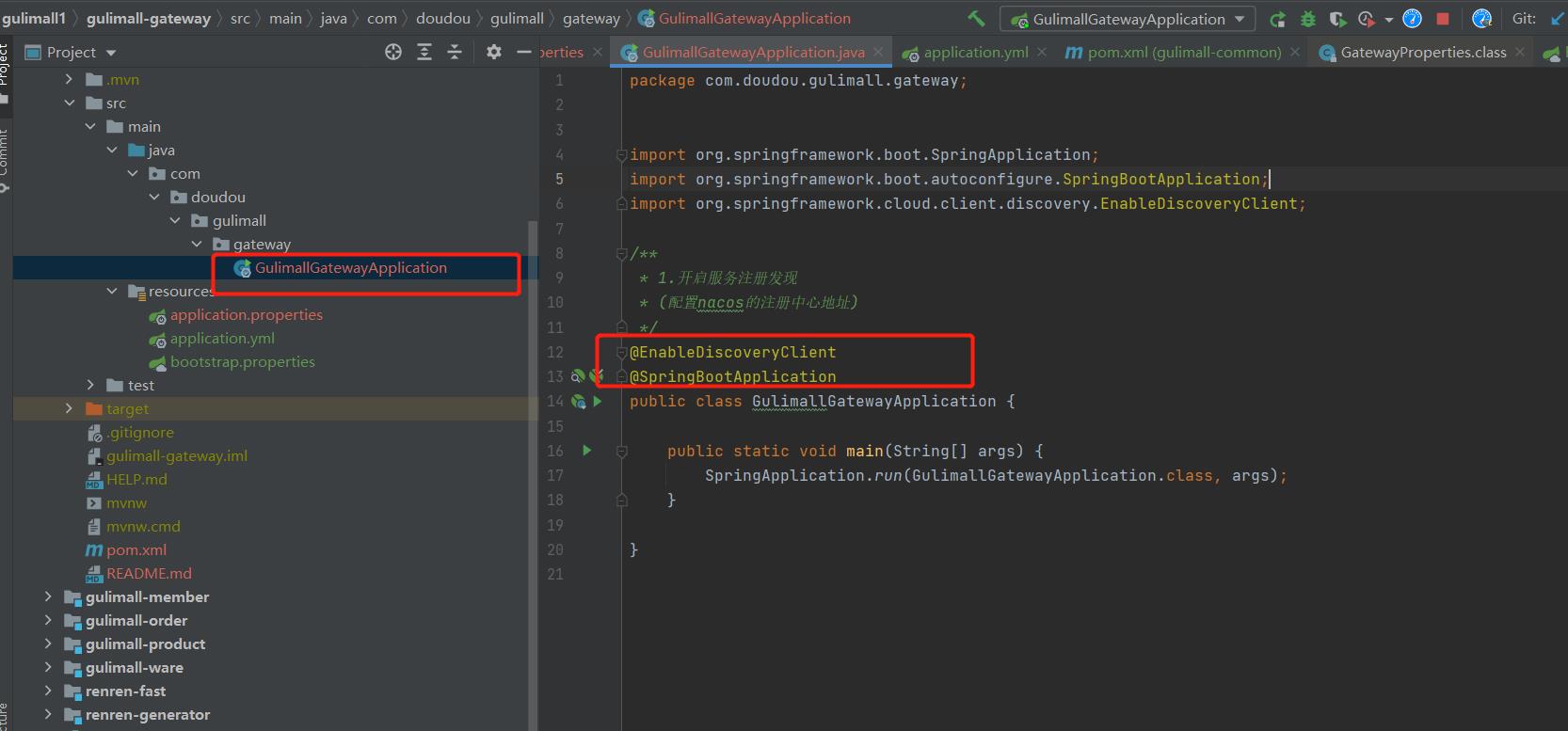This screenshot has width=1568, height=731.
Task: Click the @SpringBootApplication annotation
Action: point(732,376)
